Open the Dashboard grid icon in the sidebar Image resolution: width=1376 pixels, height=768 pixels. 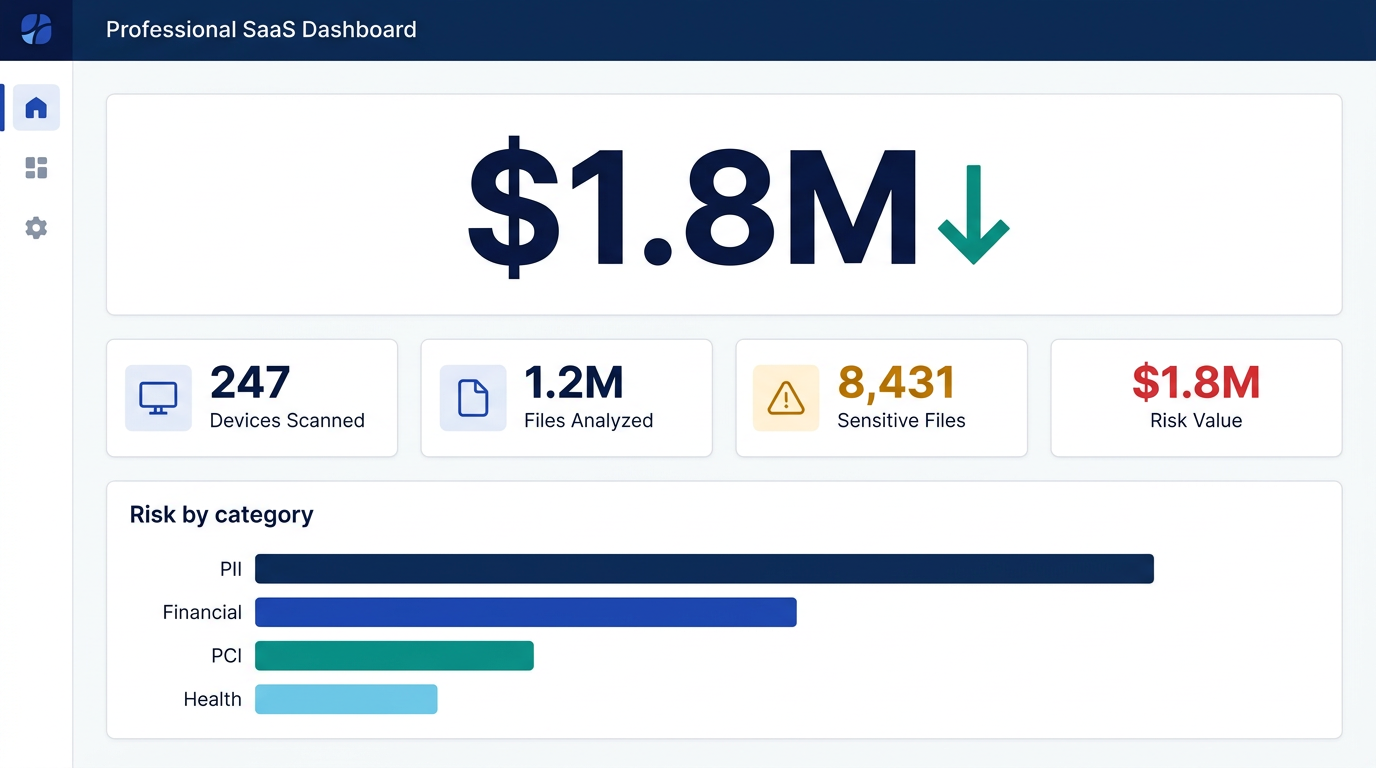(x=35, y=167)
